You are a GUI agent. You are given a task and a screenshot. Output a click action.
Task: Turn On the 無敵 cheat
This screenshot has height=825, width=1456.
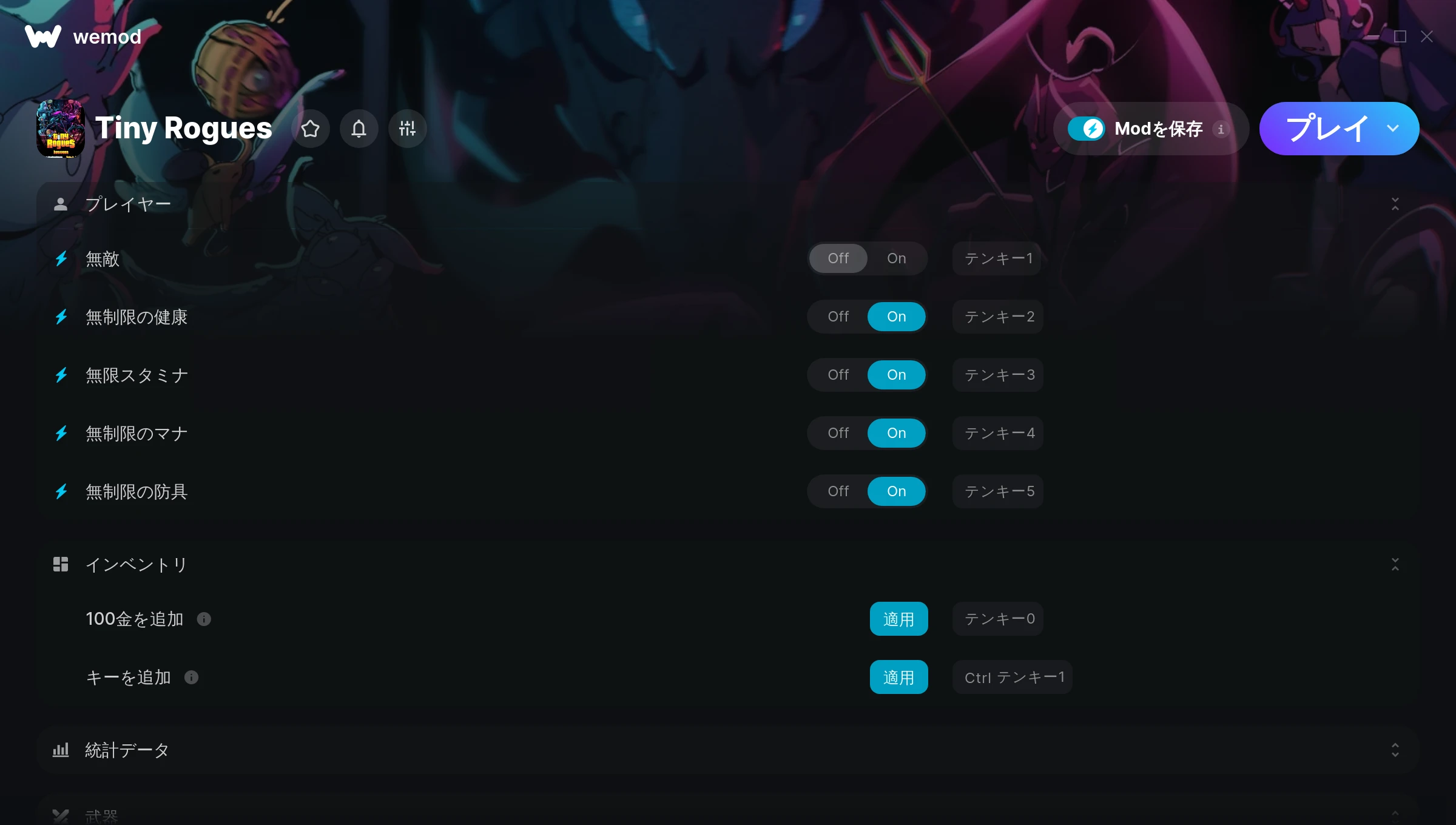[x=897, y=258]
